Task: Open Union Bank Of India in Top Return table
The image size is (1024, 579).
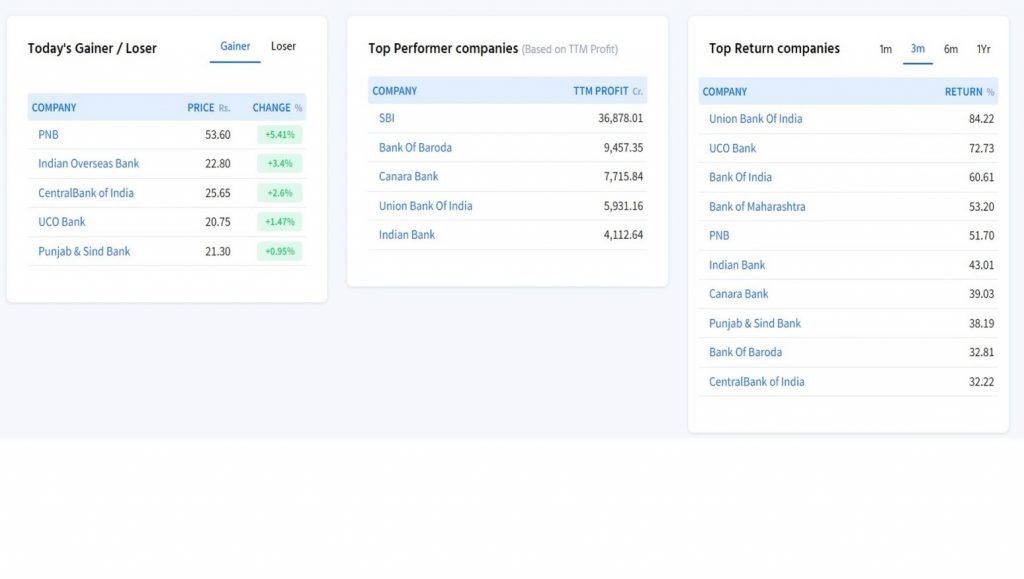Action: point(756,119)
